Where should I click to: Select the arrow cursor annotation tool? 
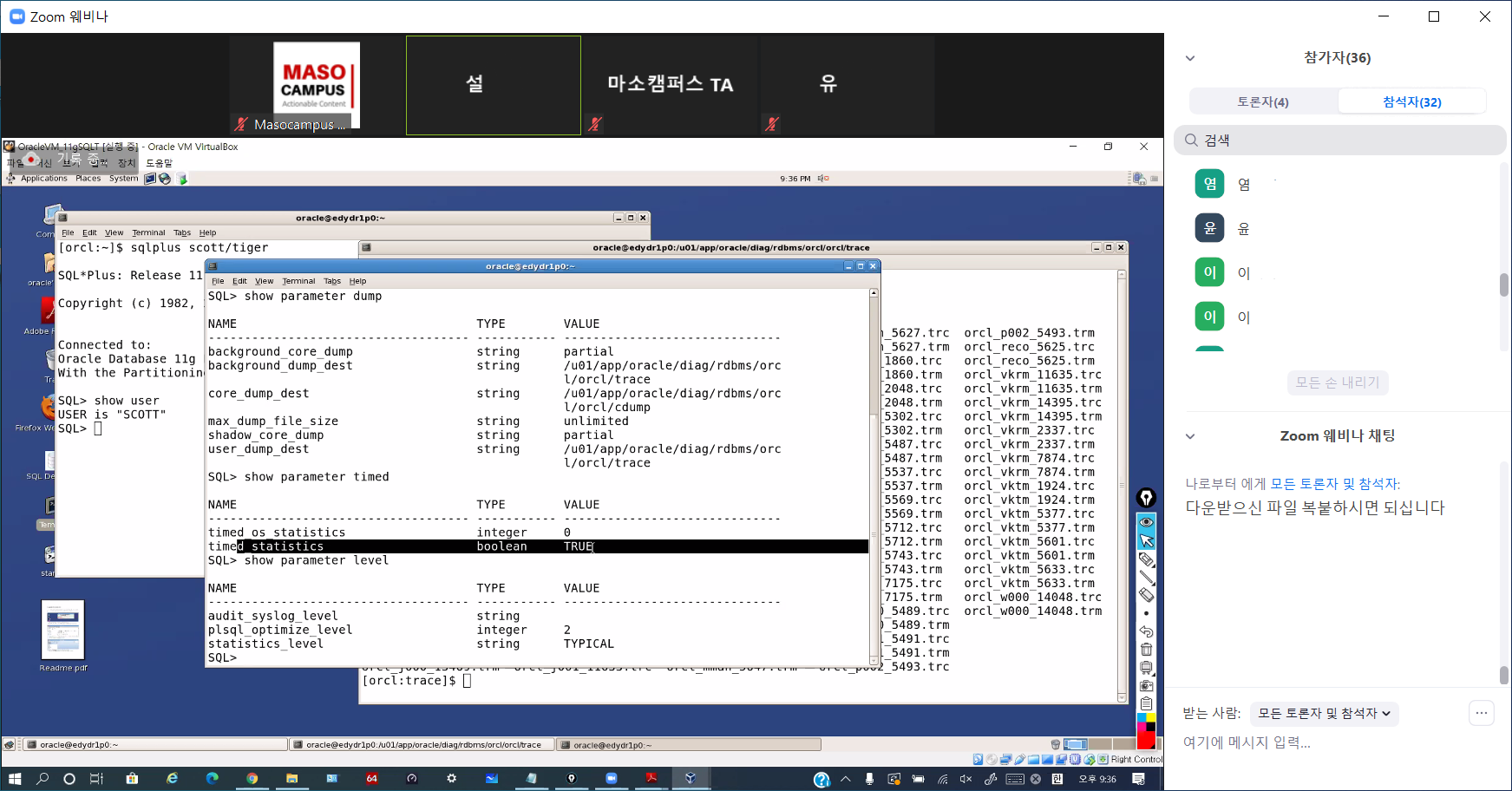tap(1146, 540)
